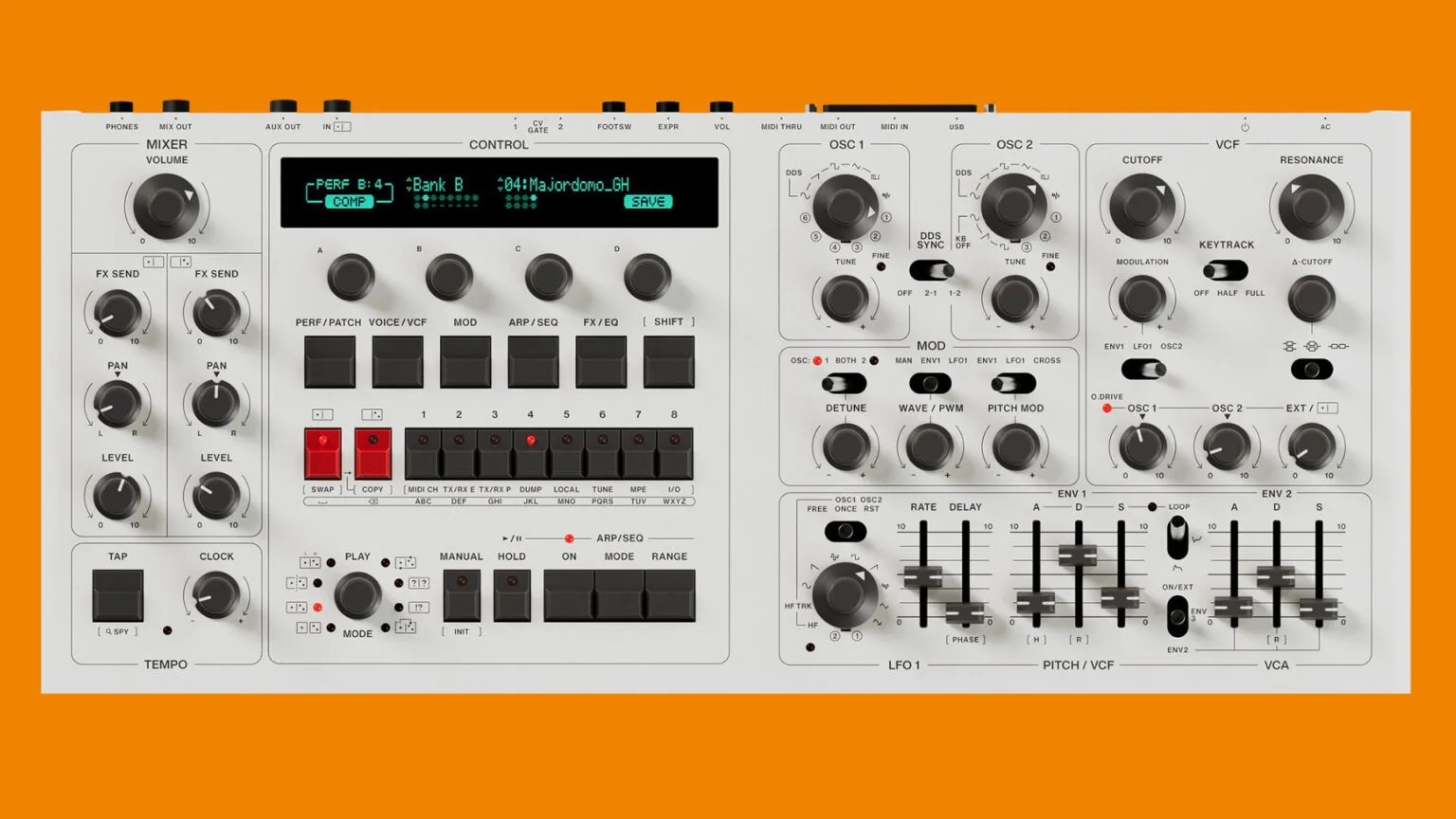Tap the TAP tempo button
This screenshot has height=819, width=1456.
(x=118, y=595)
